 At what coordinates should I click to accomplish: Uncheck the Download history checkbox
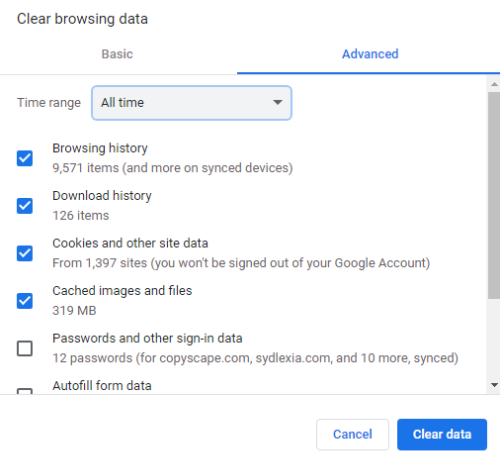click(x=25, y=206)
